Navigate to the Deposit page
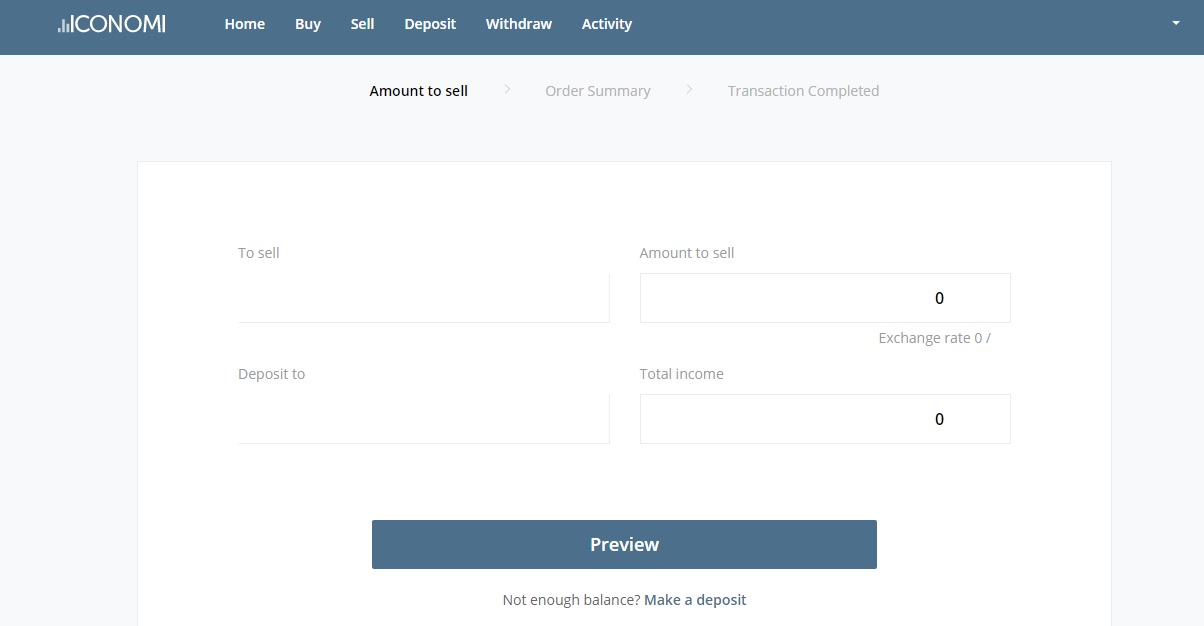This screenshot has height=626, width=1204. [x=430, y=24]
